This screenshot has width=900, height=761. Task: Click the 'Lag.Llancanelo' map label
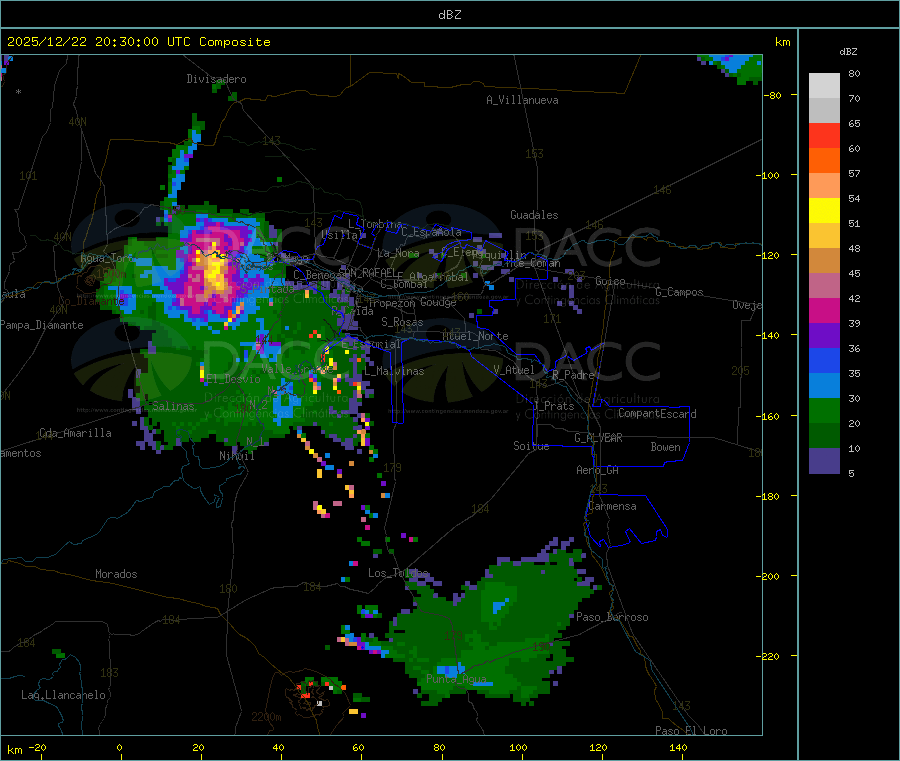tap(63, 695)
